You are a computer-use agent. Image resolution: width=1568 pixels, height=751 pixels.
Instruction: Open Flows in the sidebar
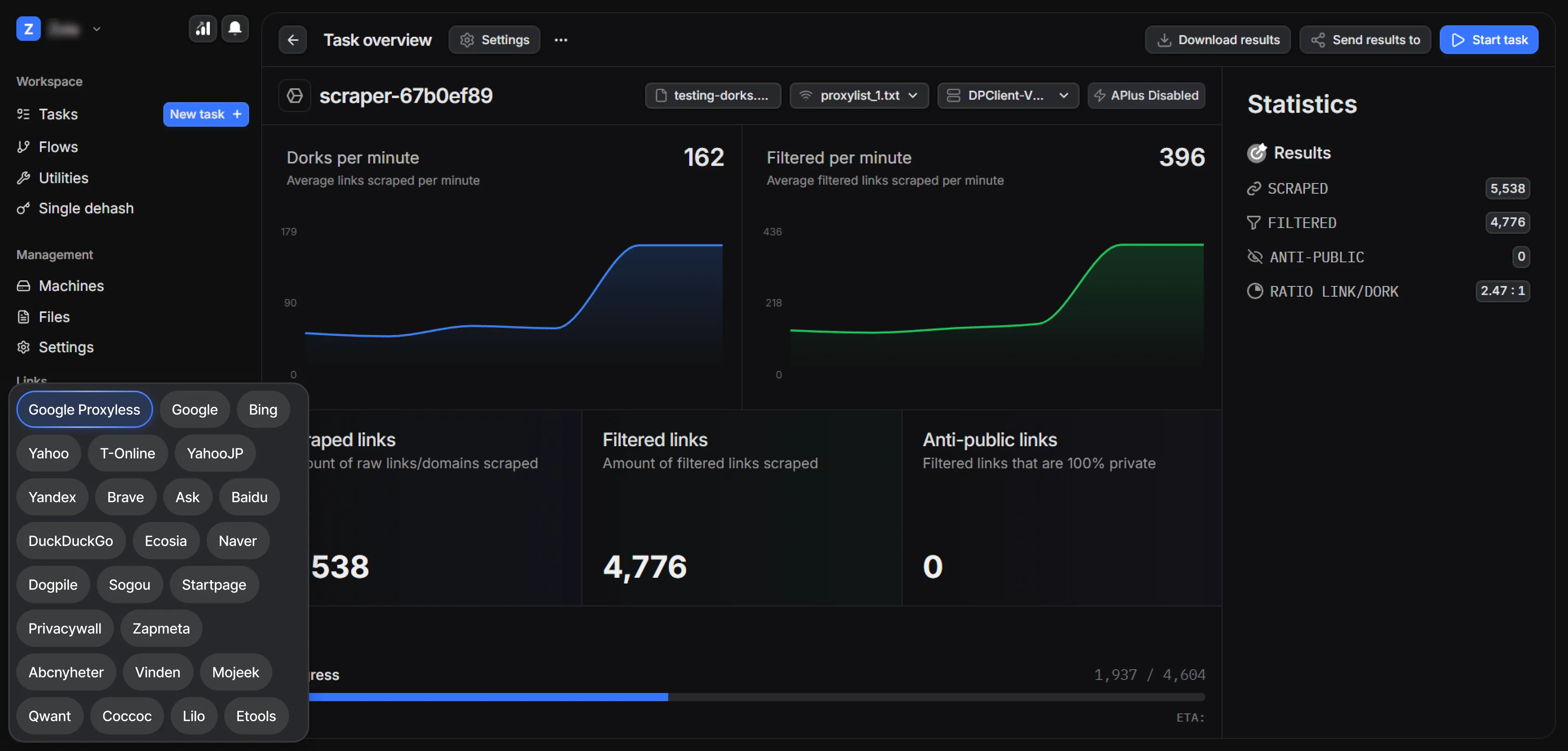58,147
